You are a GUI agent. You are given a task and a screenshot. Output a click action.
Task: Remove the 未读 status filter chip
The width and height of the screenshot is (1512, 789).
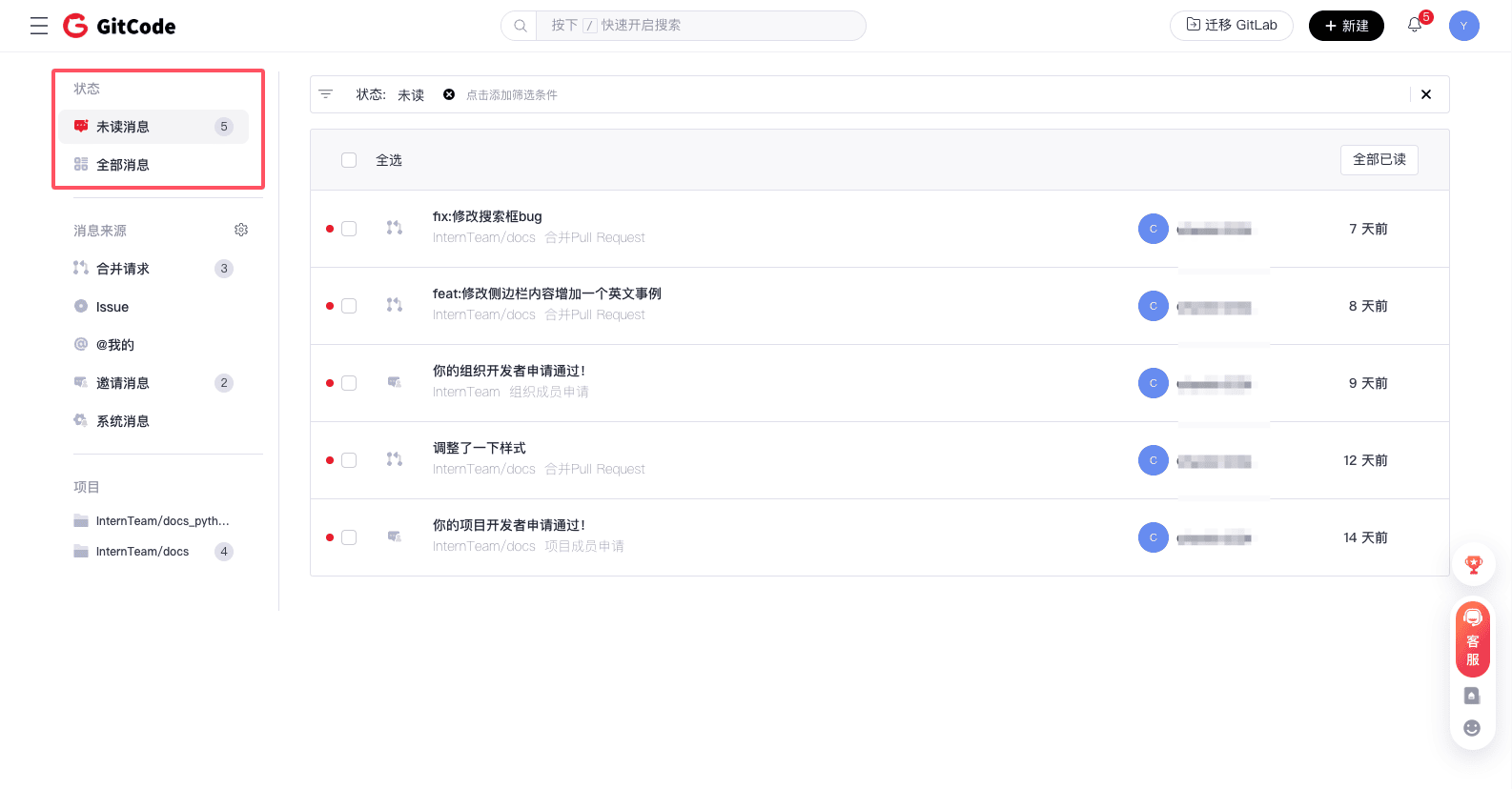tap(449, 94)
